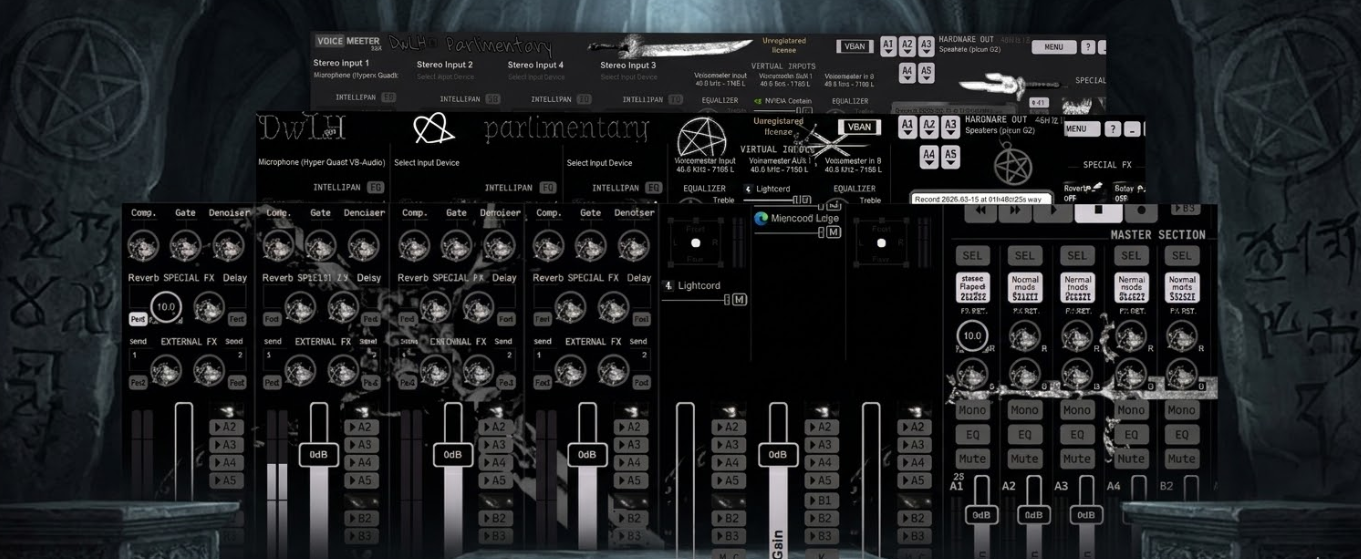Open Select Input Device under the heart logo
Viewport: 1361px width, 559px height.
(x=427, y=163)
